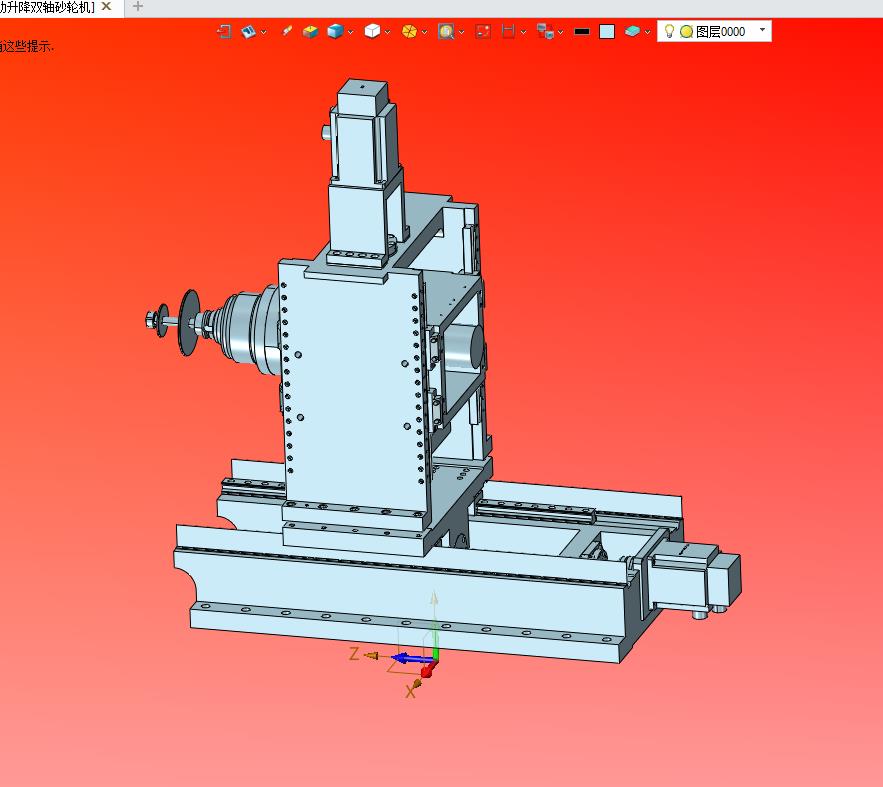The width and height of the screenshot is (883, 787).
Task: Click the stacked windows layout icon
Action: pyautogui.click(x=545, y=32)
